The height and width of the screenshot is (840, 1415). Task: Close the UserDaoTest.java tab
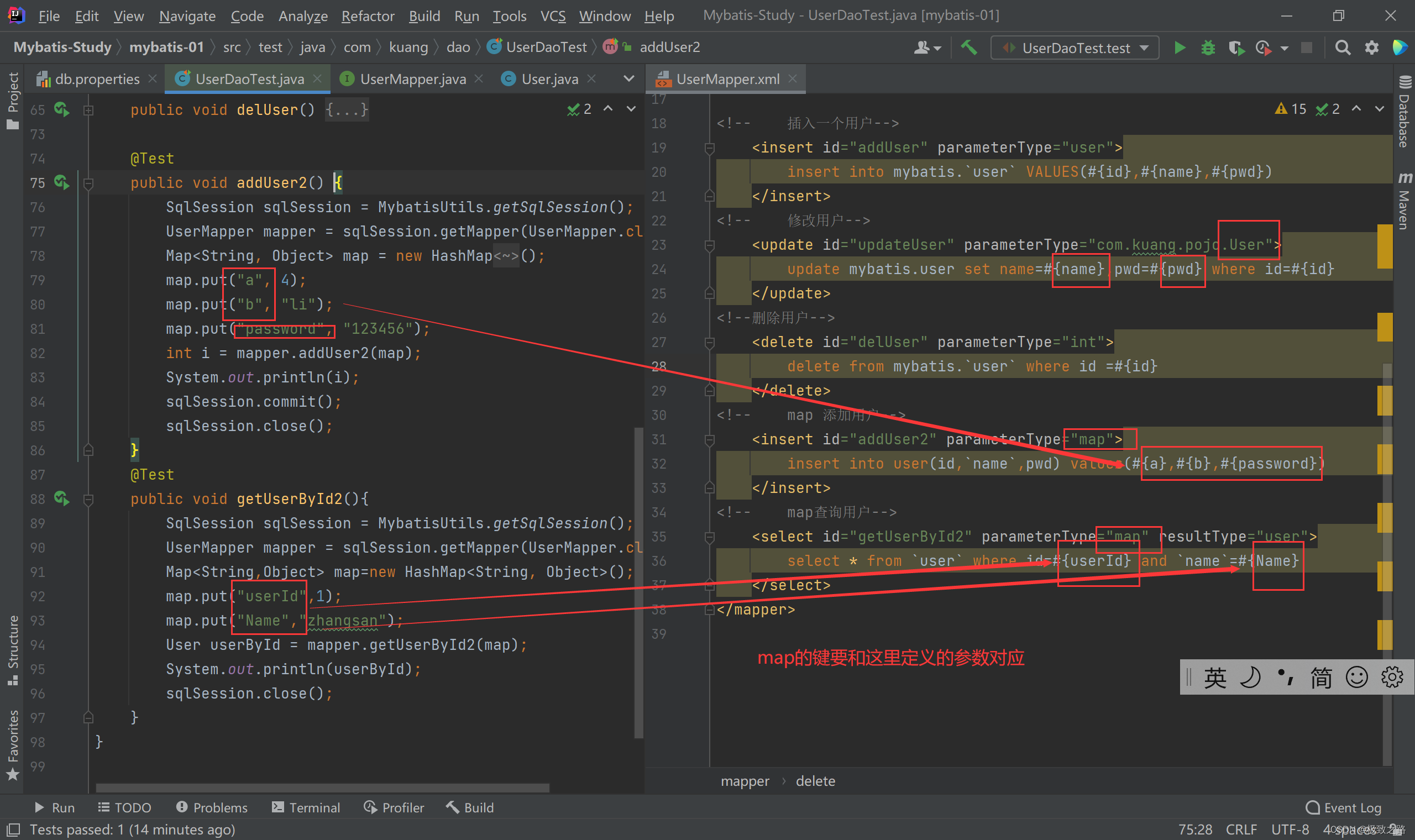(317, 78)
